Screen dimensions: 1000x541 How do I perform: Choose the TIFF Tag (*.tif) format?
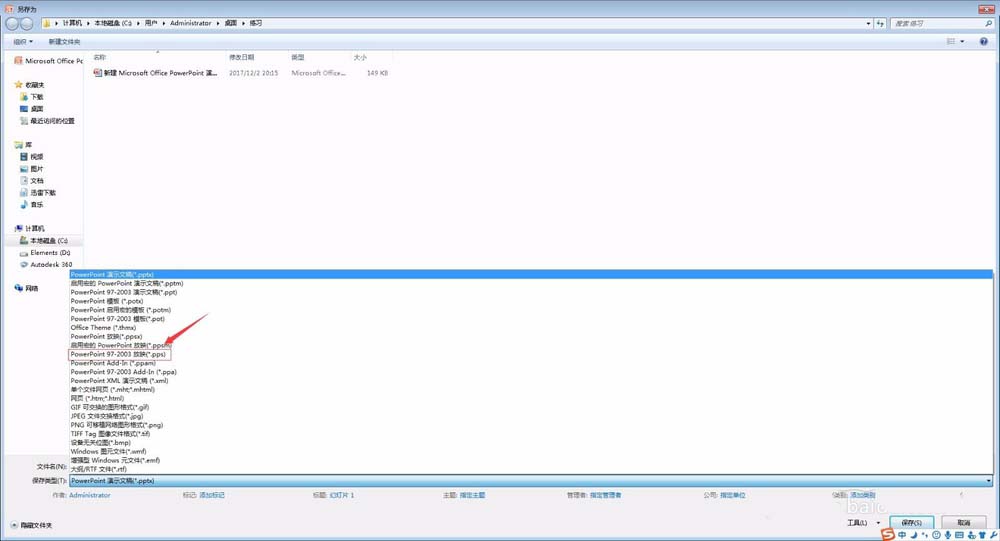point(531,434)
